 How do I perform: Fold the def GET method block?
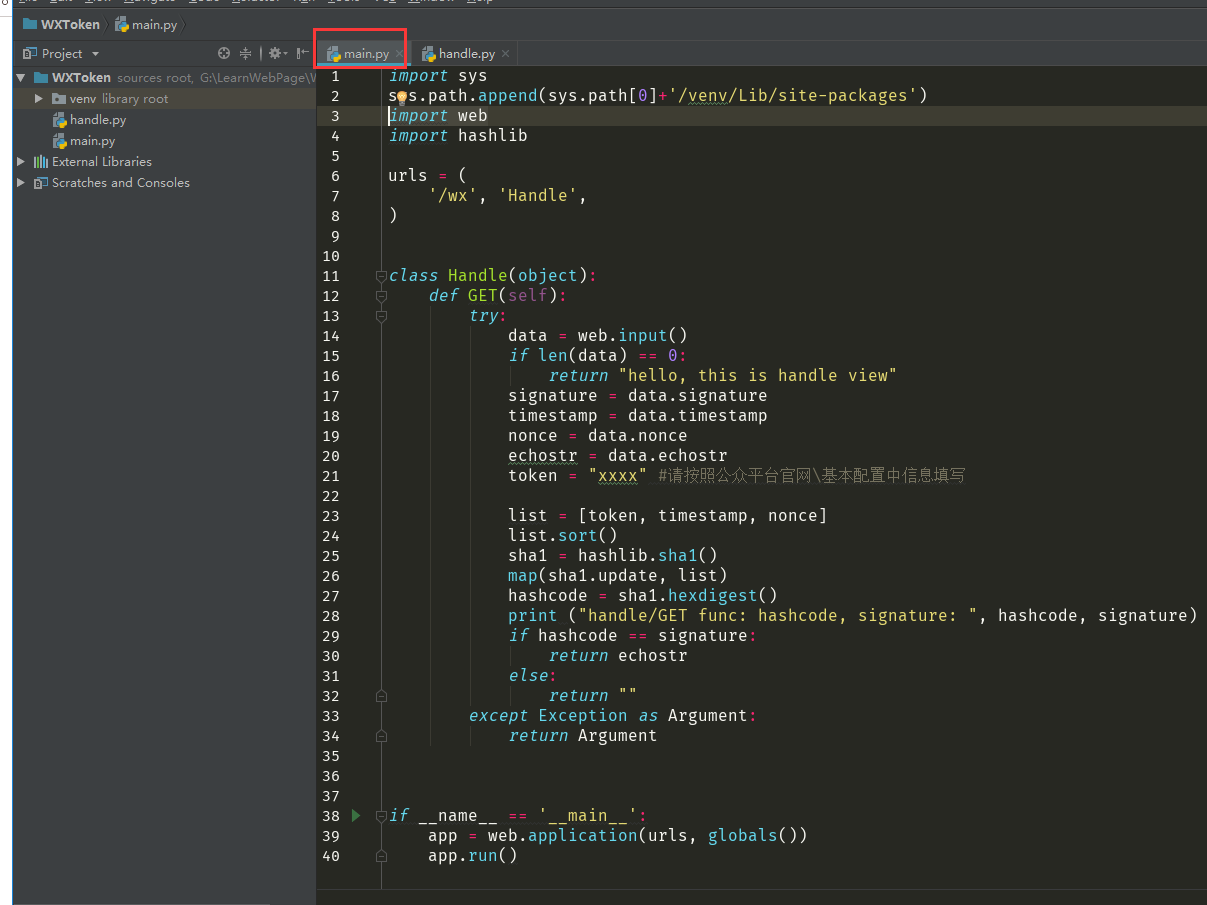(x=381, y=296)
